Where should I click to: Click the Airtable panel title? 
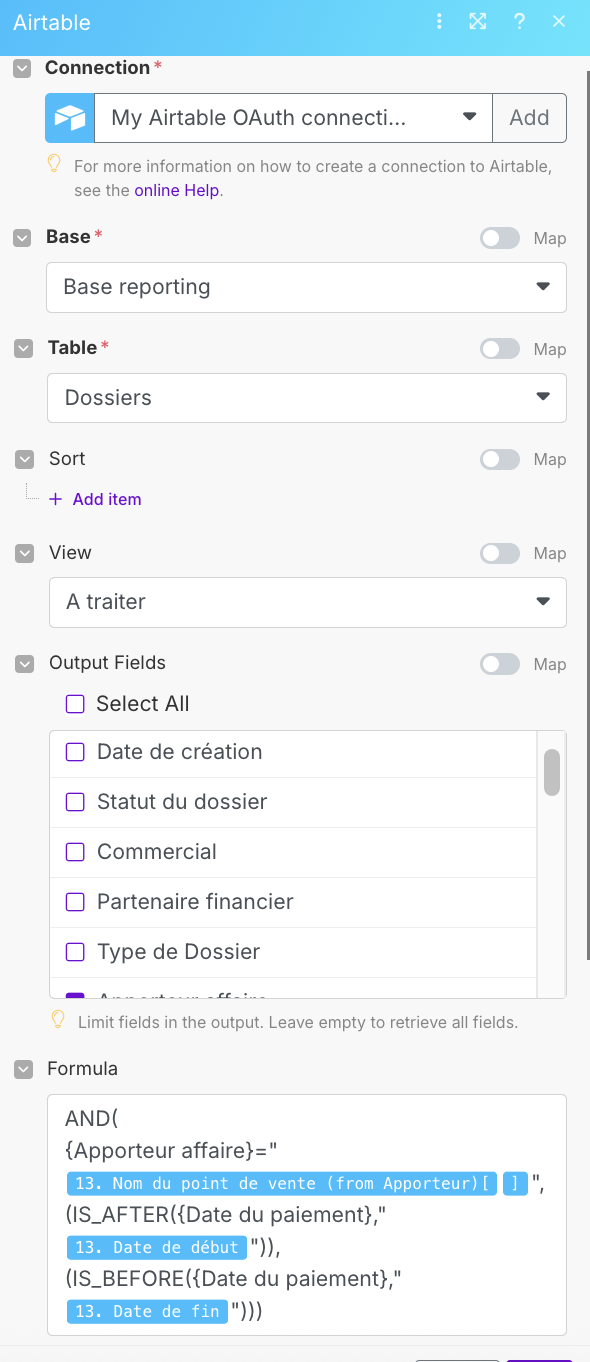pos(52,22)
